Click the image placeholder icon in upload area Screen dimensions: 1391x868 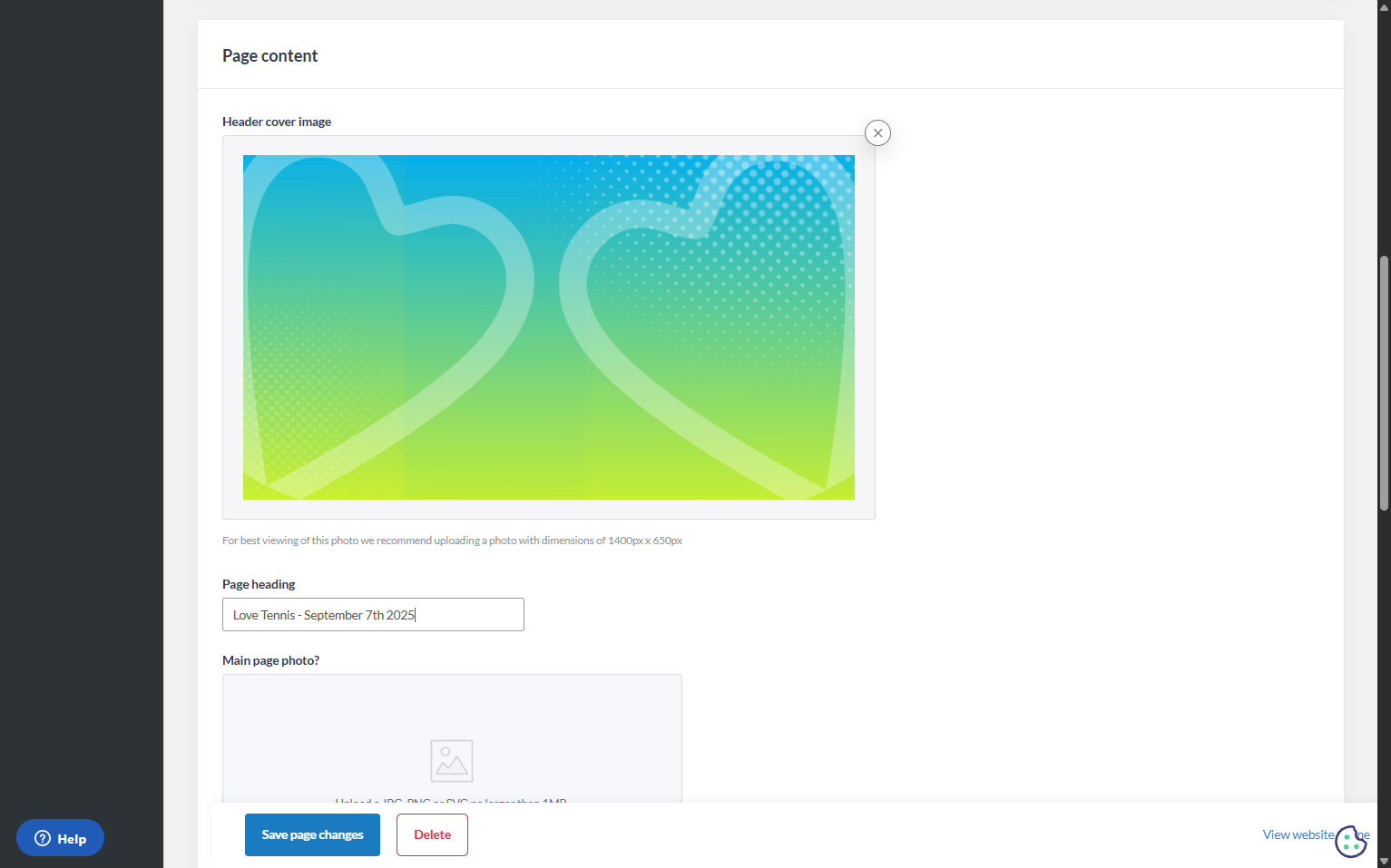click(x=452, y=761)
